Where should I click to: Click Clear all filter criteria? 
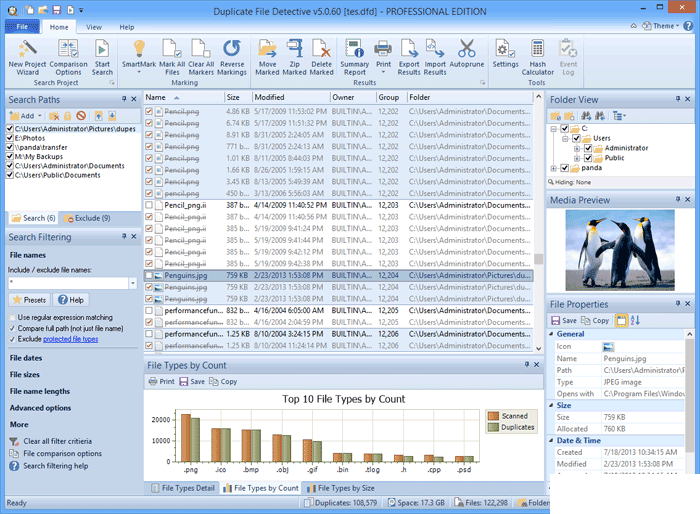tap(58, 441)
